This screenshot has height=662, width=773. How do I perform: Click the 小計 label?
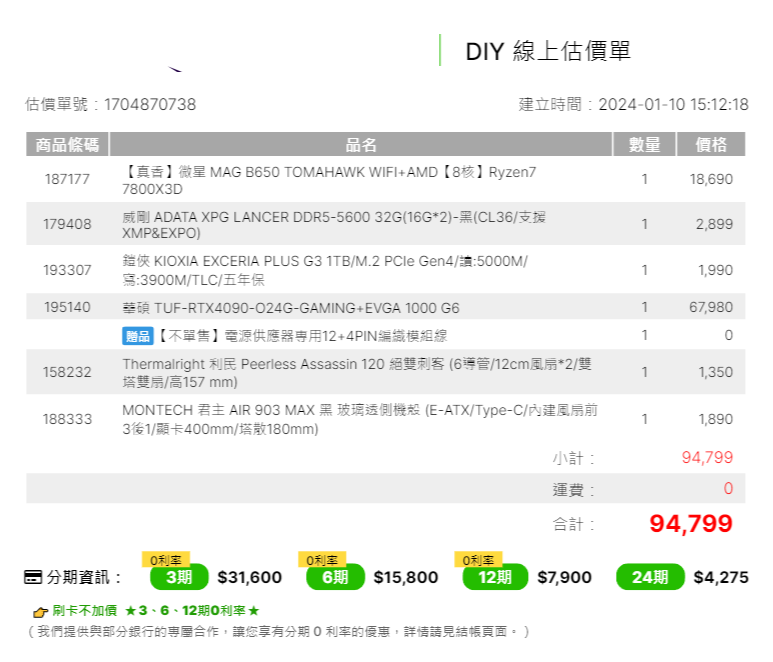[573, 458]
